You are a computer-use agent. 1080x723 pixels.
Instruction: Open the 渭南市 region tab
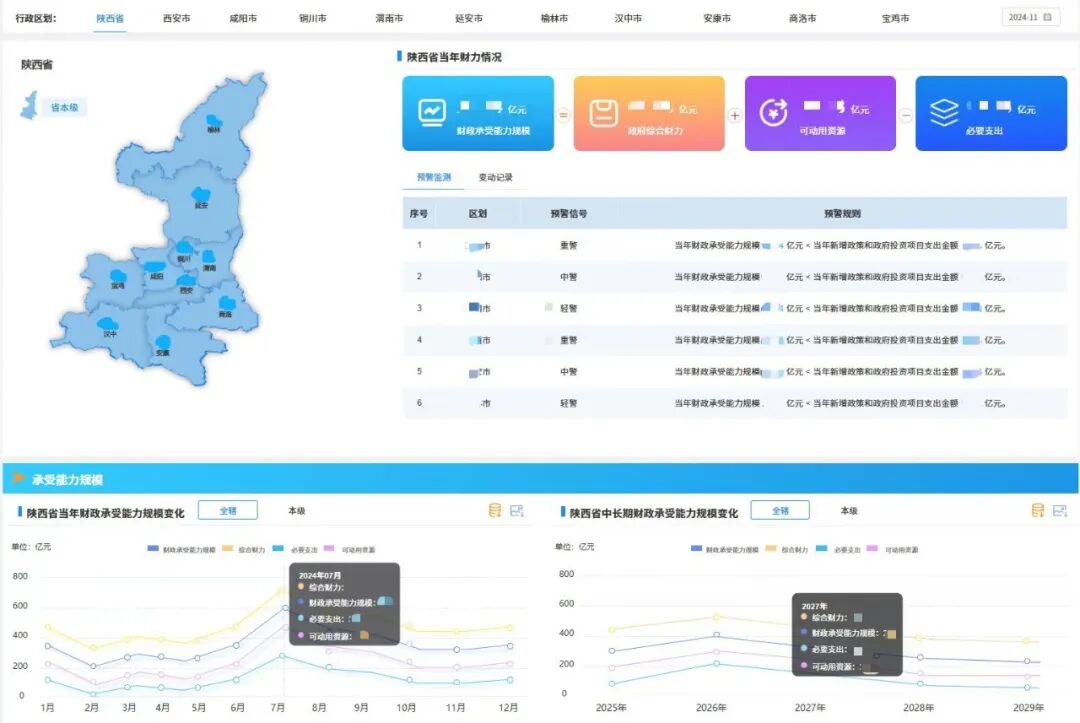(389, 19)
